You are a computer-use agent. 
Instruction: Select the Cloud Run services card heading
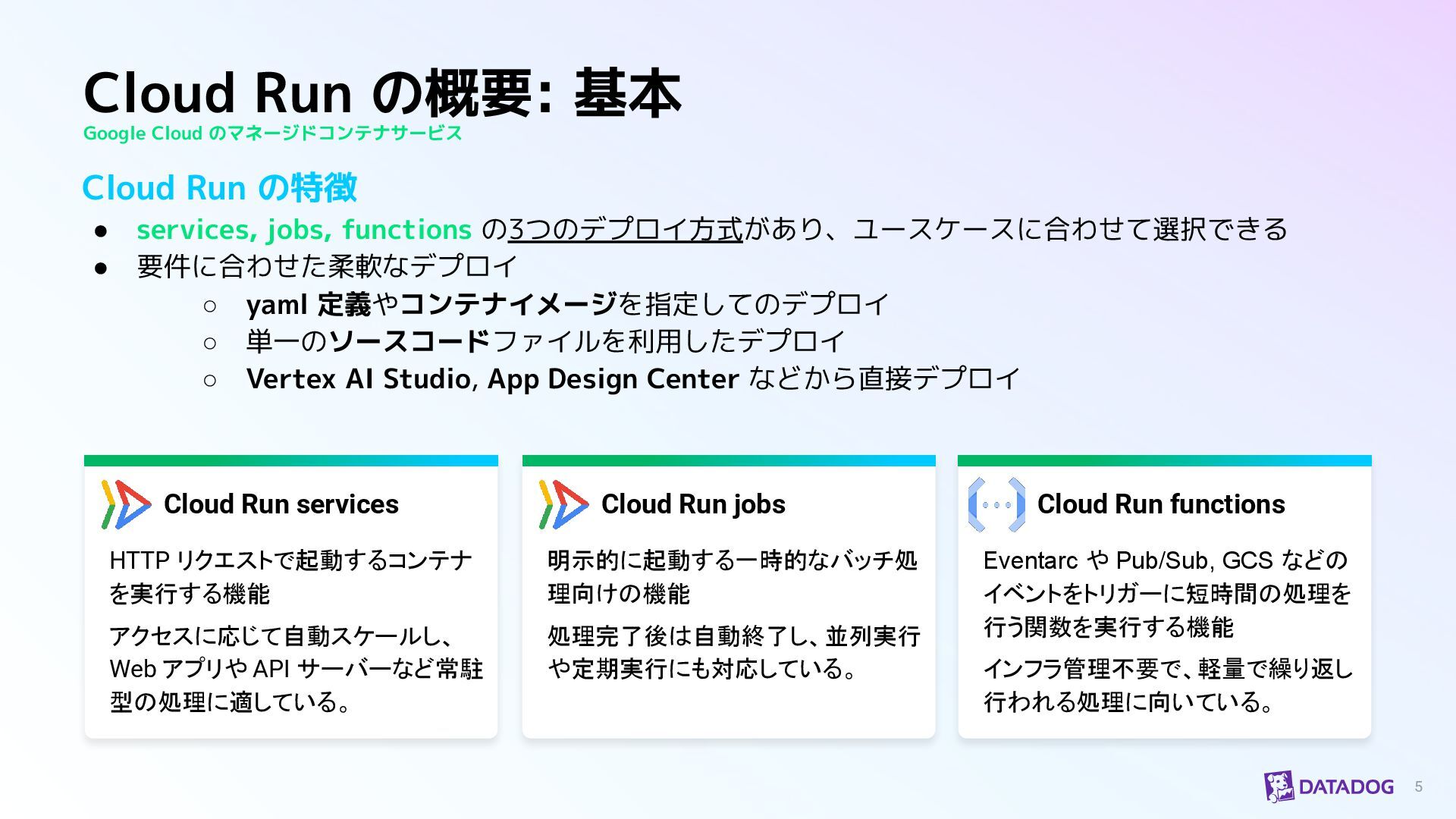(281, 504)
